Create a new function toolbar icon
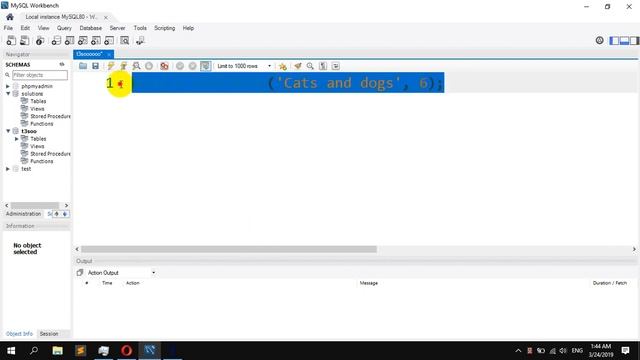Viewport: 640px width, 360px height. 109,40
